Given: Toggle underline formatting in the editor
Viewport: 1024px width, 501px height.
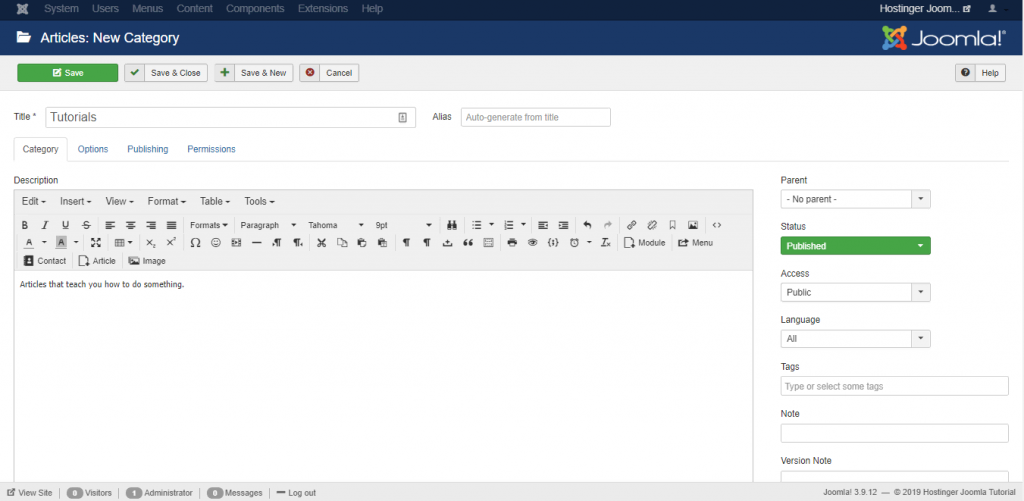Looking at the screenshot, I should pos(65,225).
